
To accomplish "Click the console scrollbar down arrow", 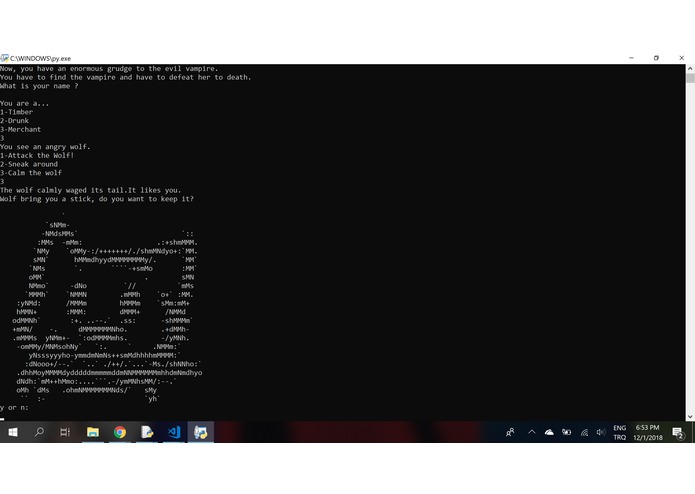I will point(690,416).
